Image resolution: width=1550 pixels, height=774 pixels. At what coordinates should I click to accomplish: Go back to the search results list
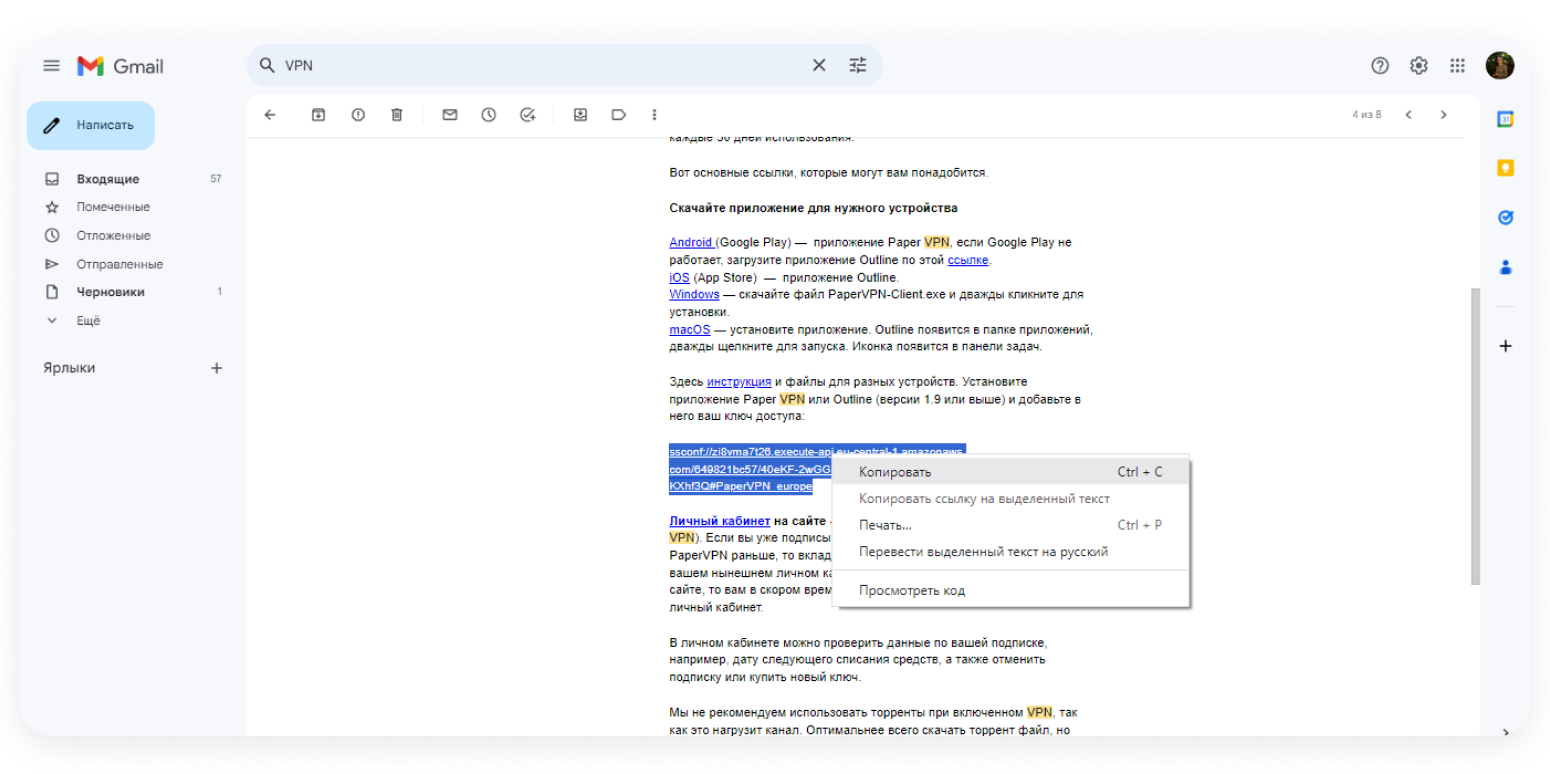tap(270, 115)
